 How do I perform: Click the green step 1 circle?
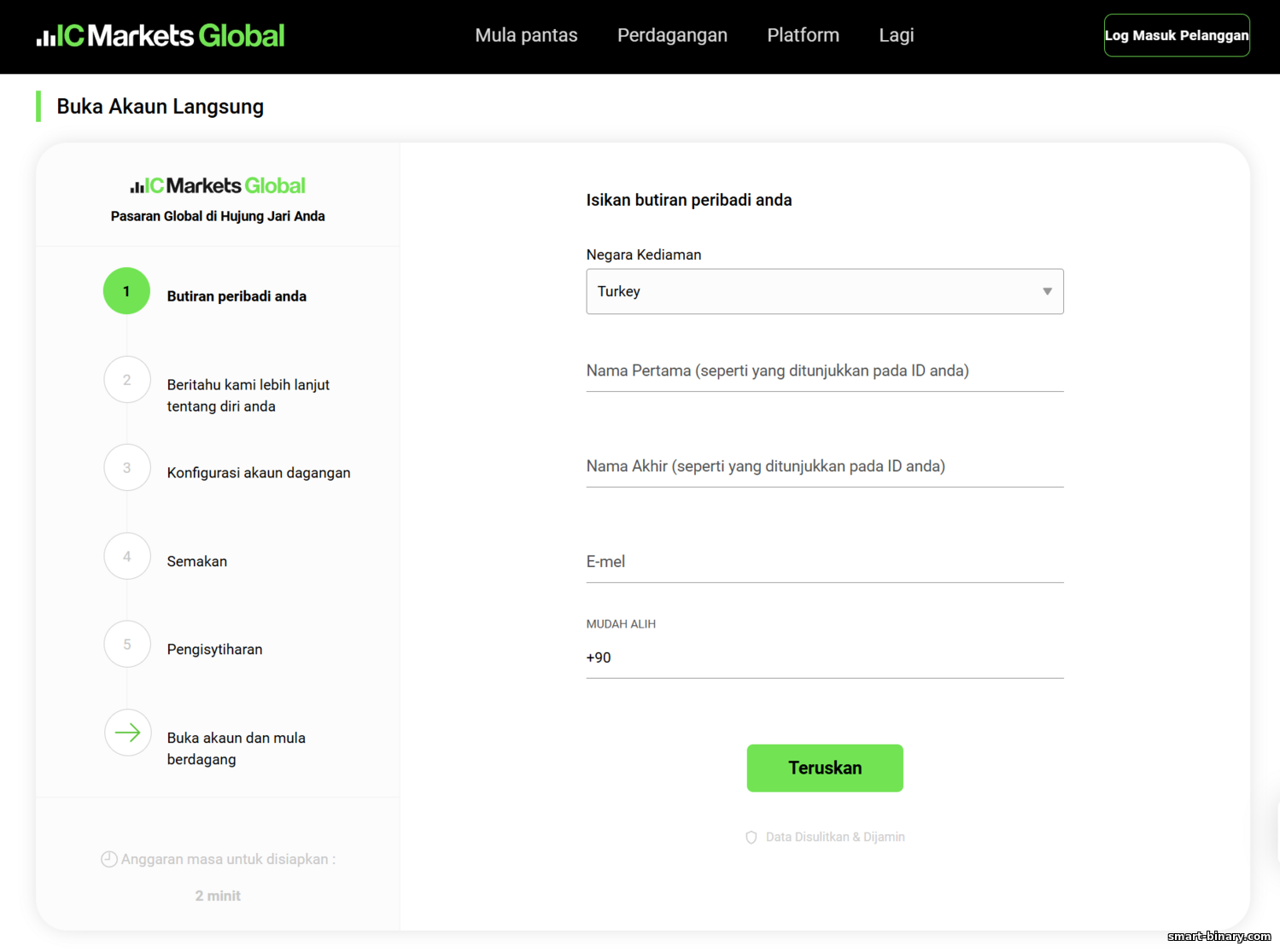pos(126,291)
